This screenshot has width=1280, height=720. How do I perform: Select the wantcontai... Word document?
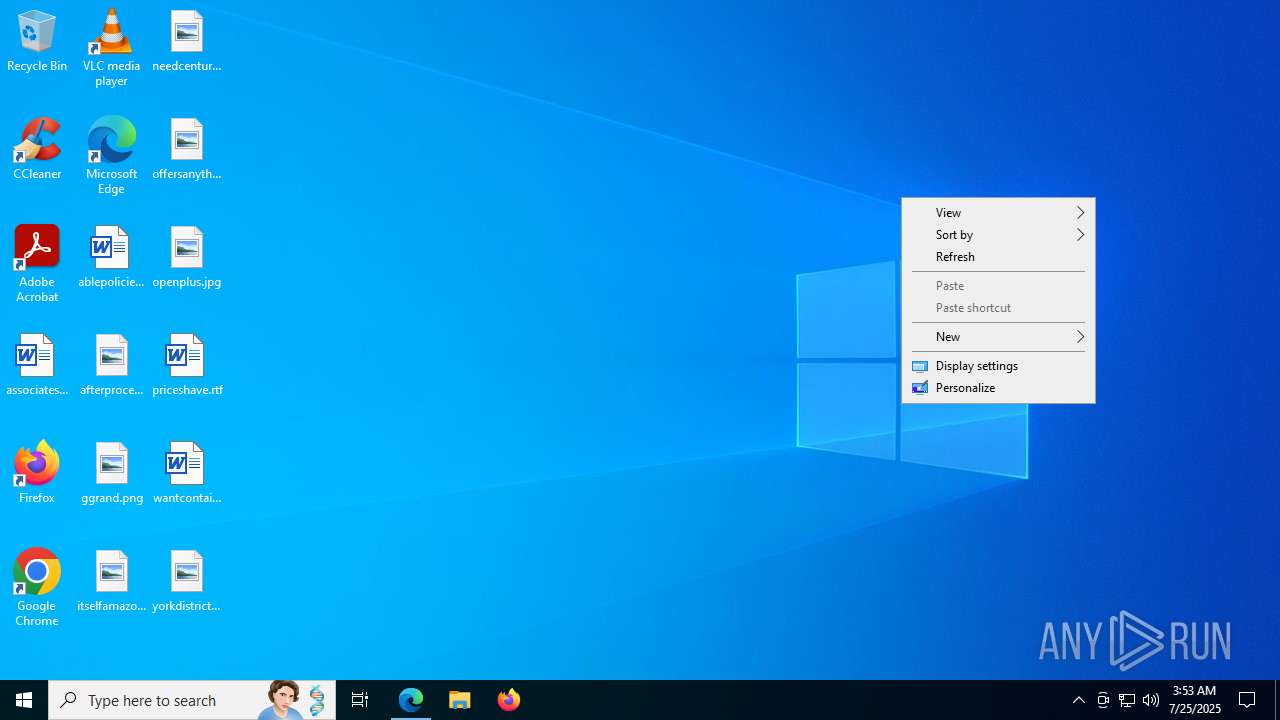coord(187,474)
